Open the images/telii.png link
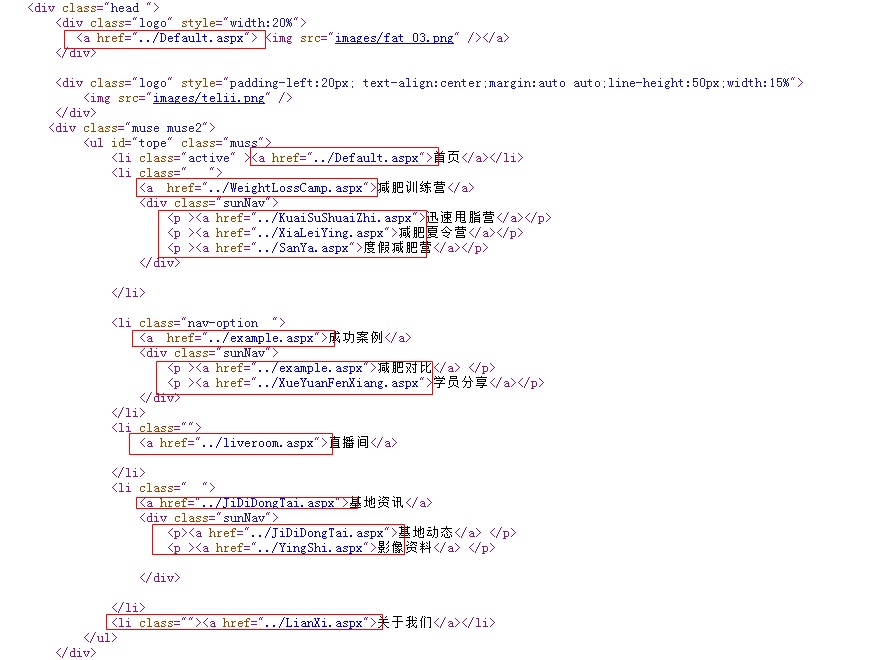 pyautogui.click(x=209, y=98)
